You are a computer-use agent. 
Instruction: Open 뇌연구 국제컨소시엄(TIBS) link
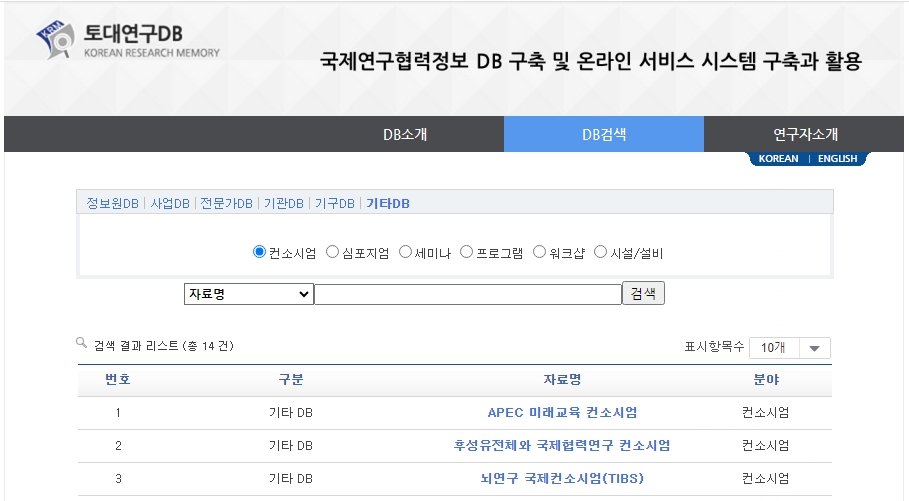pyautogui.click(x=561, y=478)
